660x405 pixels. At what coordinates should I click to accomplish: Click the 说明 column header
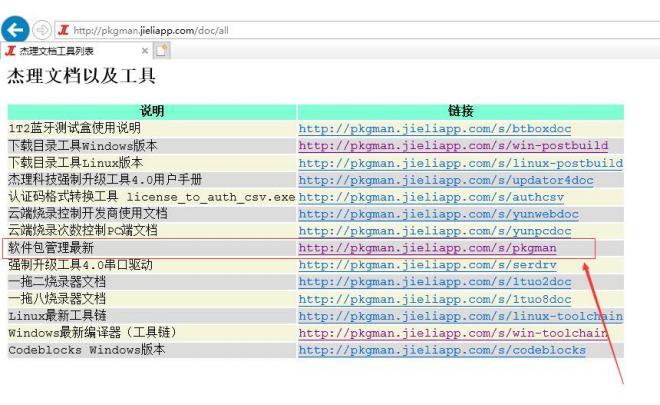[x=152, y=111]
